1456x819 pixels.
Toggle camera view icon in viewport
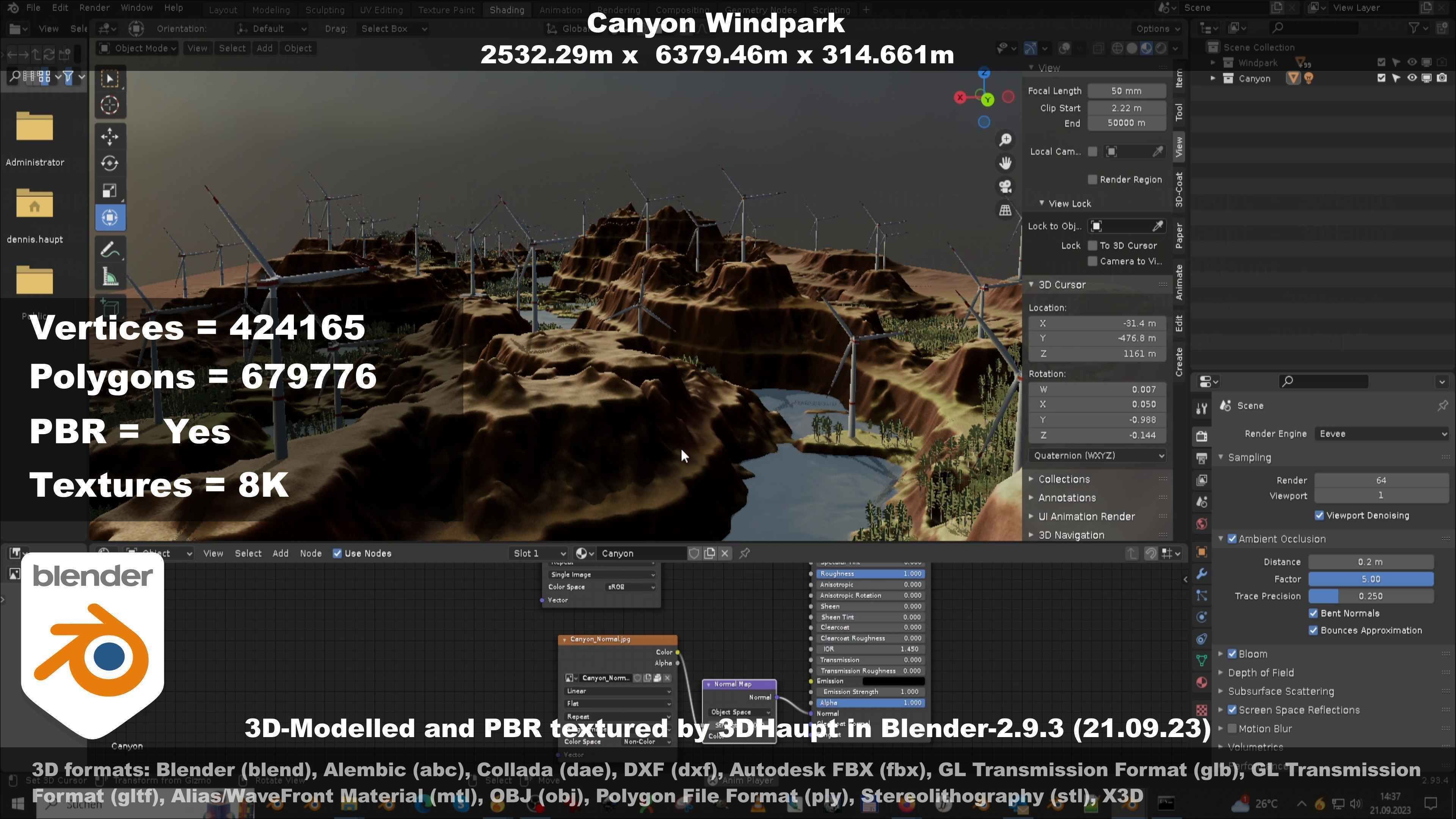pos(1005,187)
